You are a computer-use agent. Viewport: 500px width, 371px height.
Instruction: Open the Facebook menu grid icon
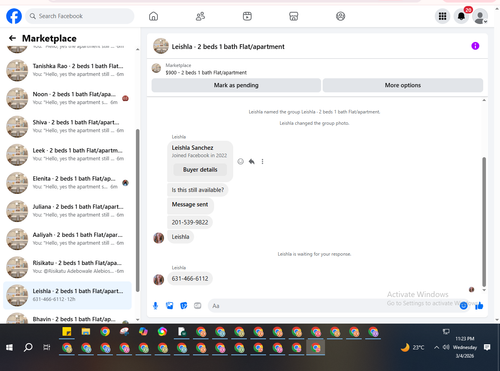pyautogui.click(x=442, y=16)
